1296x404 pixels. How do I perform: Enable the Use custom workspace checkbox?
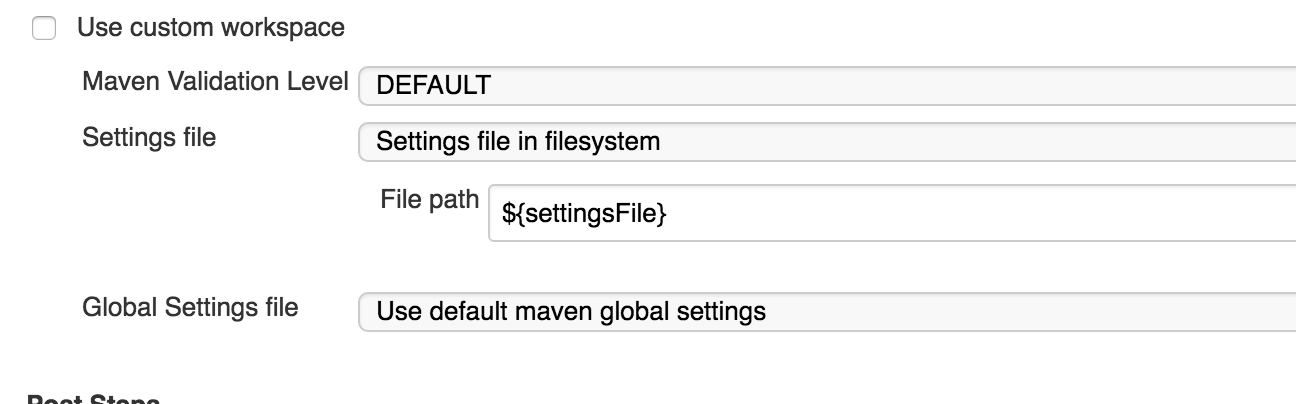(44, 29)
